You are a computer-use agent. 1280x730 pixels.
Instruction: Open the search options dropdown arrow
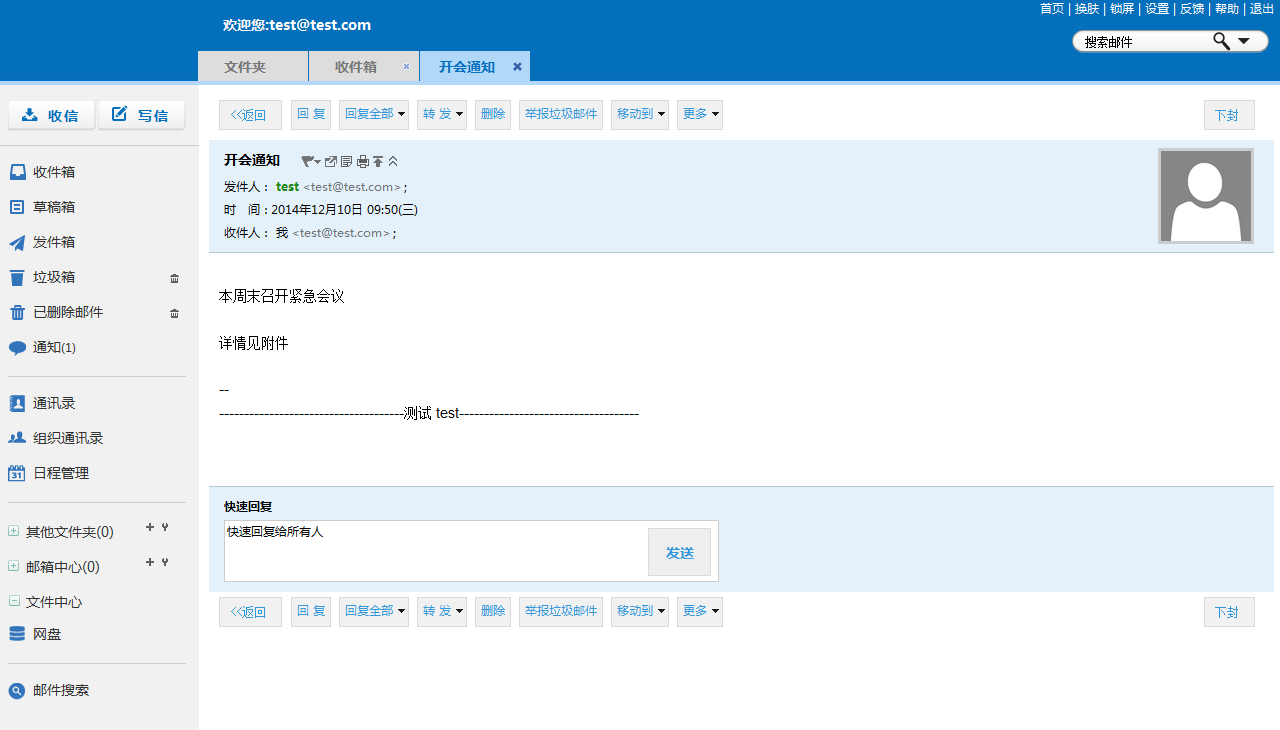point(1244,41)
